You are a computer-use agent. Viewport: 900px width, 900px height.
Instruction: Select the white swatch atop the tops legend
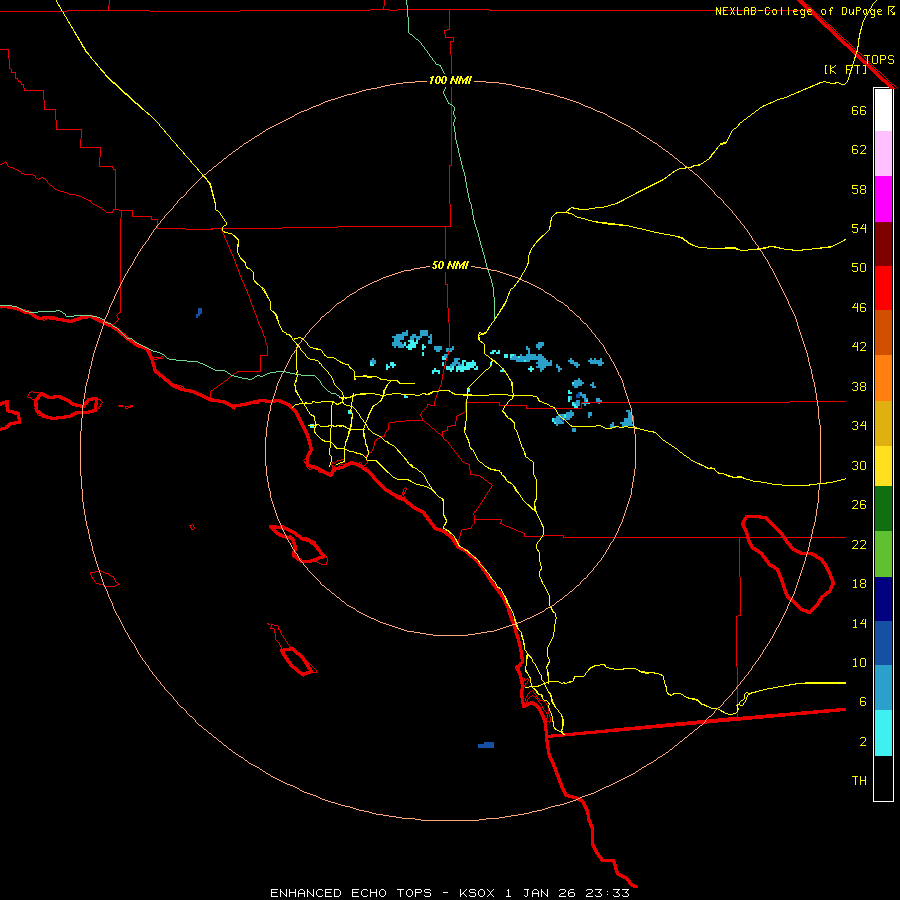tap(883, 110)
